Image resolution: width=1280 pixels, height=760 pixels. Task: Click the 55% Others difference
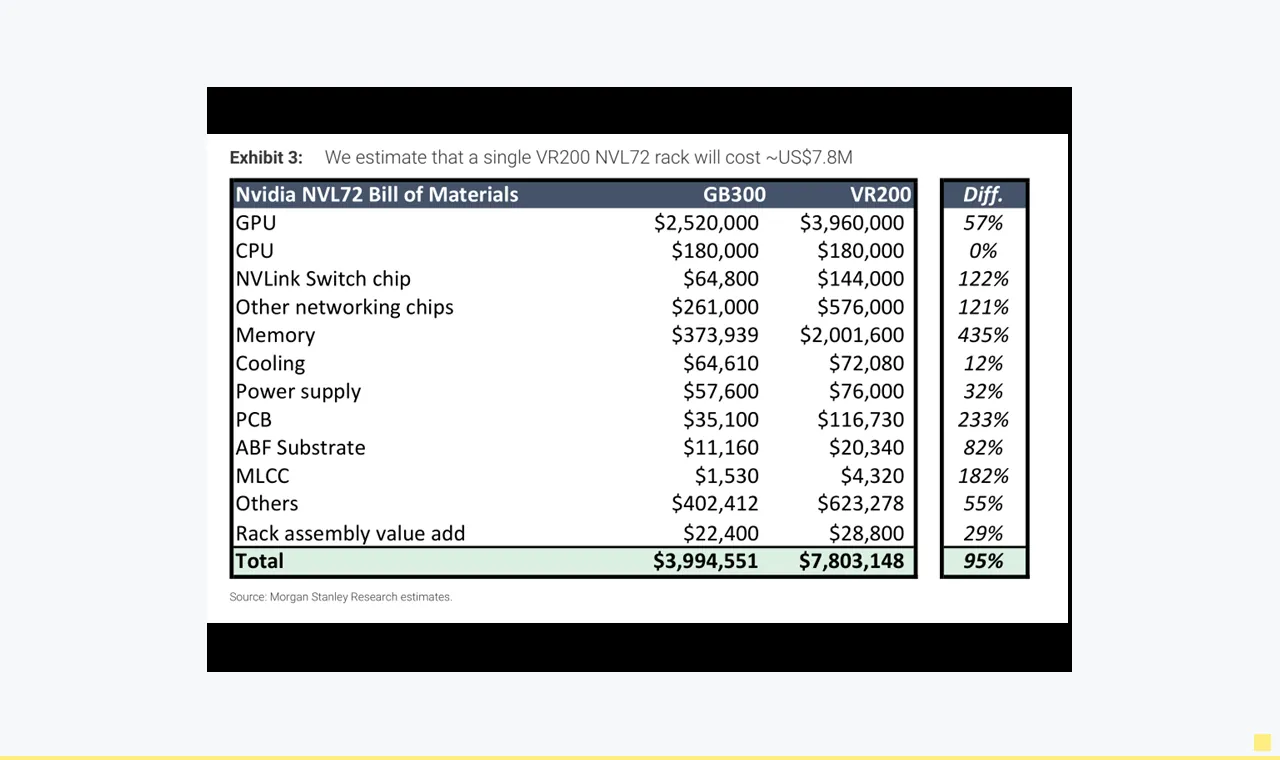[x=983, y=503]
